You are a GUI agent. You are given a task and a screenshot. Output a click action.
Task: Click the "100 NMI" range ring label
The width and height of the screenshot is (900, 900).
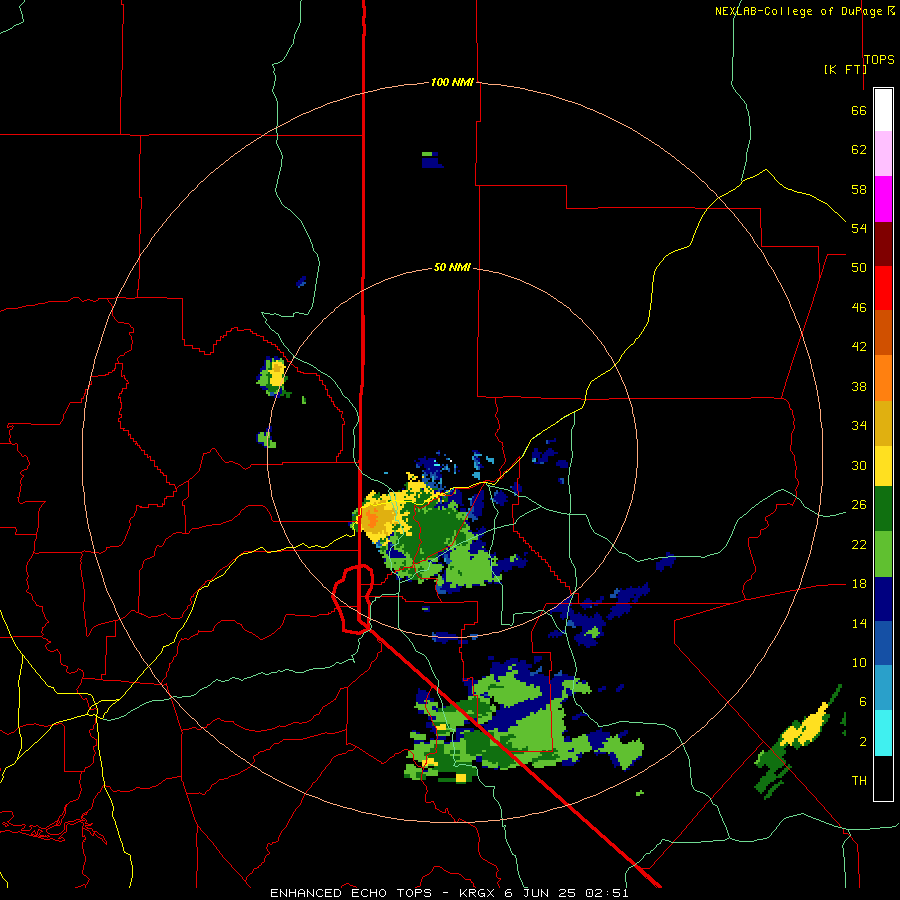tap(452, 82)
